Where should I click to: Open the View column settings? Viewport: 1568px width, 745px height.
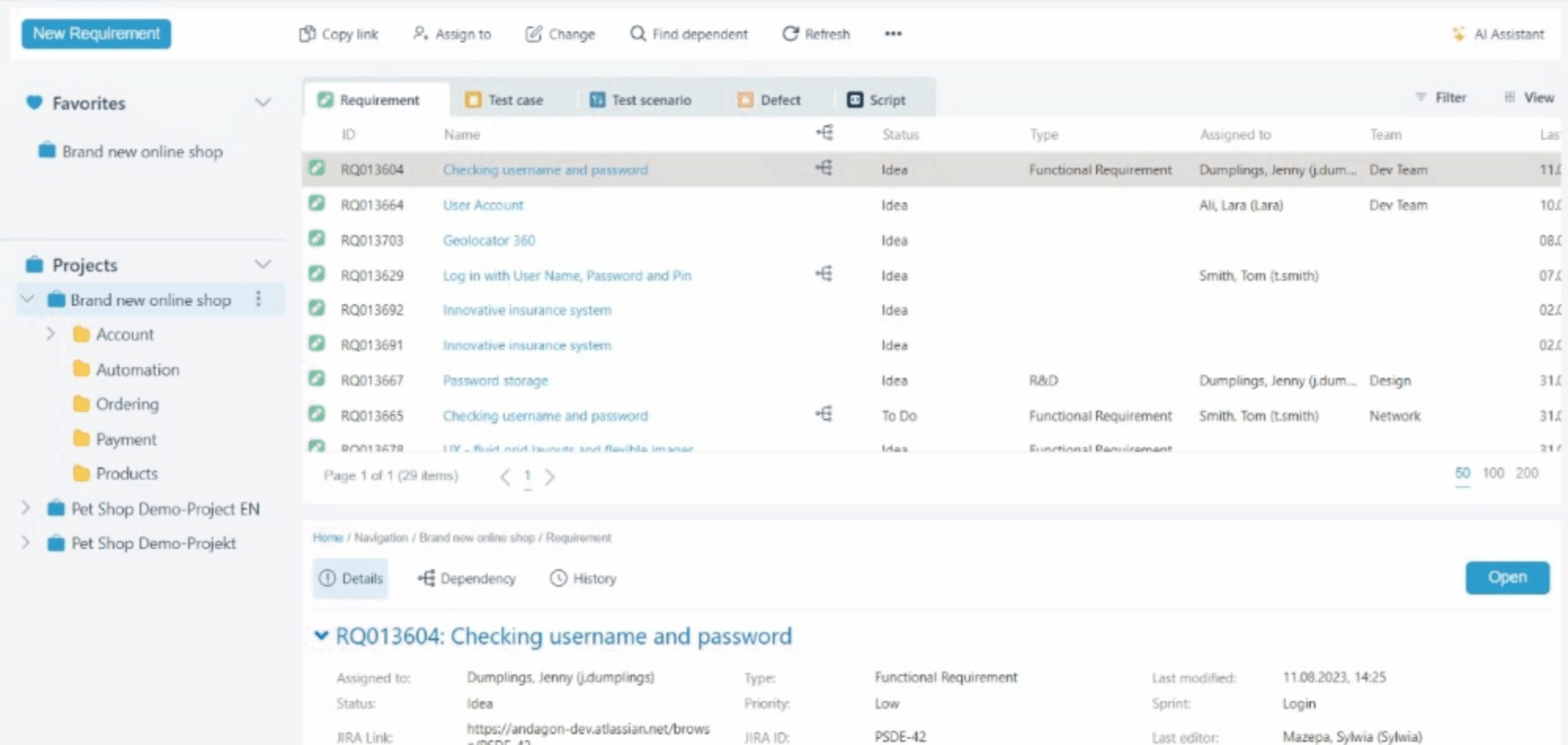tap(1529, 97)
